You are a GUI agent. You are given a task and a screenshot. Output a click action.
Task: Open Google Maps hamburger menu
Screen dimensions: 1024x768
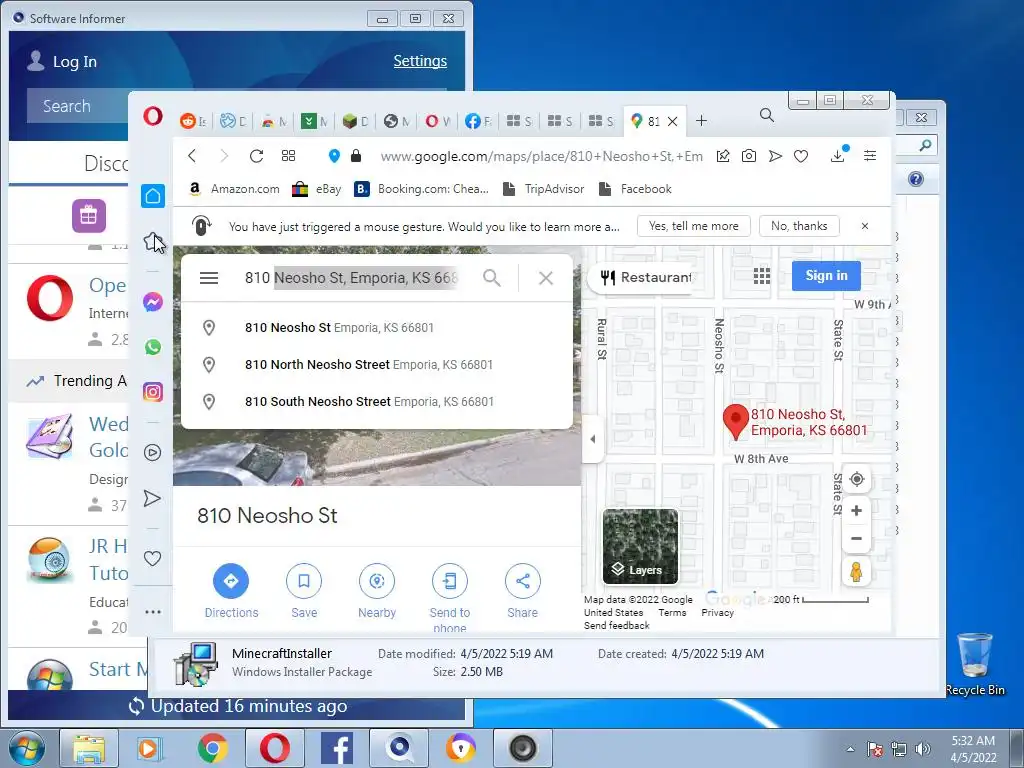[209, 278]
